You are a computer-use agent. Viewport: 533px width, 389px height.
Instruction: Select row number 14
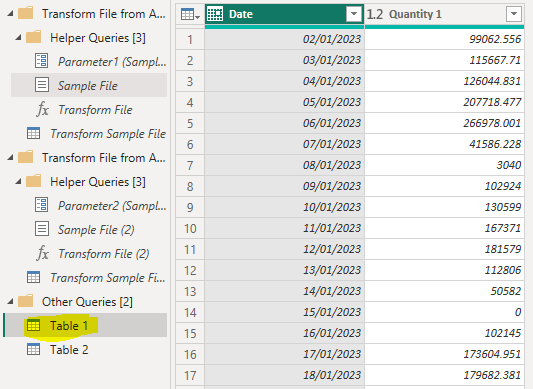[x=190, y=312]
